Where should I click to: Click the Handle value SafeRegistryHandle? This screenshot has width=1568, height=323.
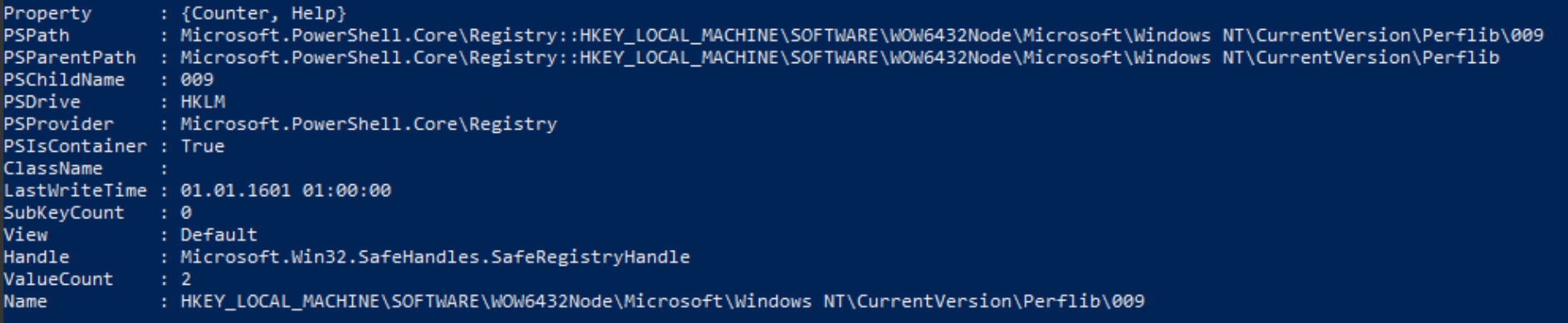(435, 257)
